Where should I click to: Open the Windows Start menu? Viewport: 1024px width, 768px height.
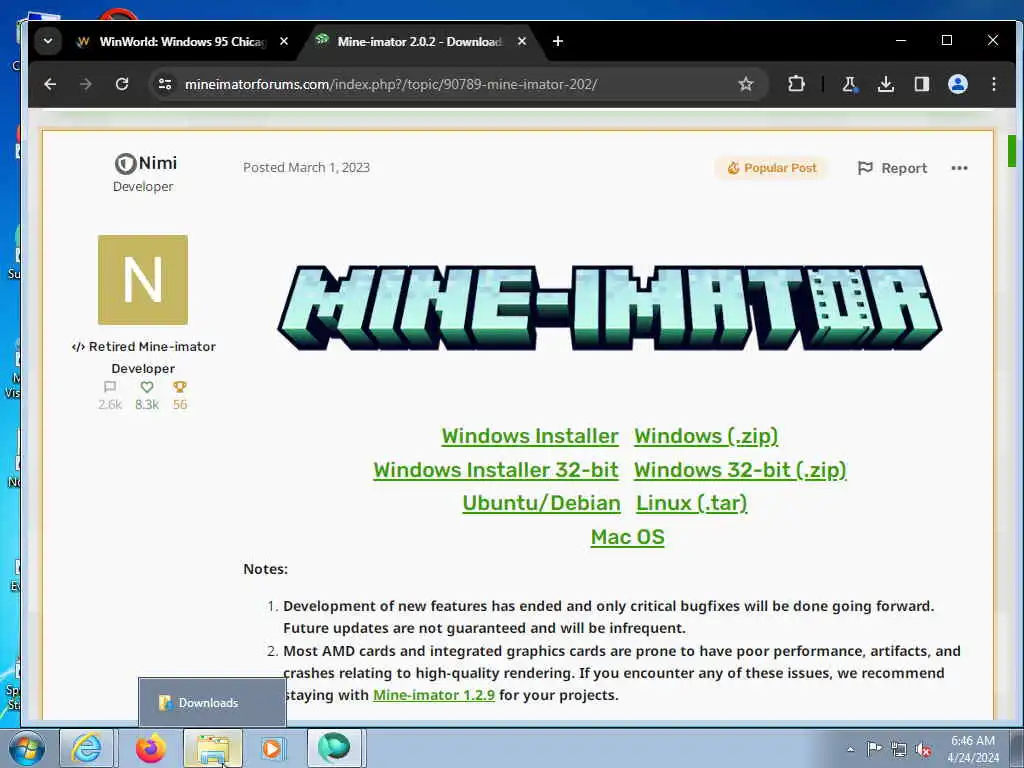[x=27, y=748]
